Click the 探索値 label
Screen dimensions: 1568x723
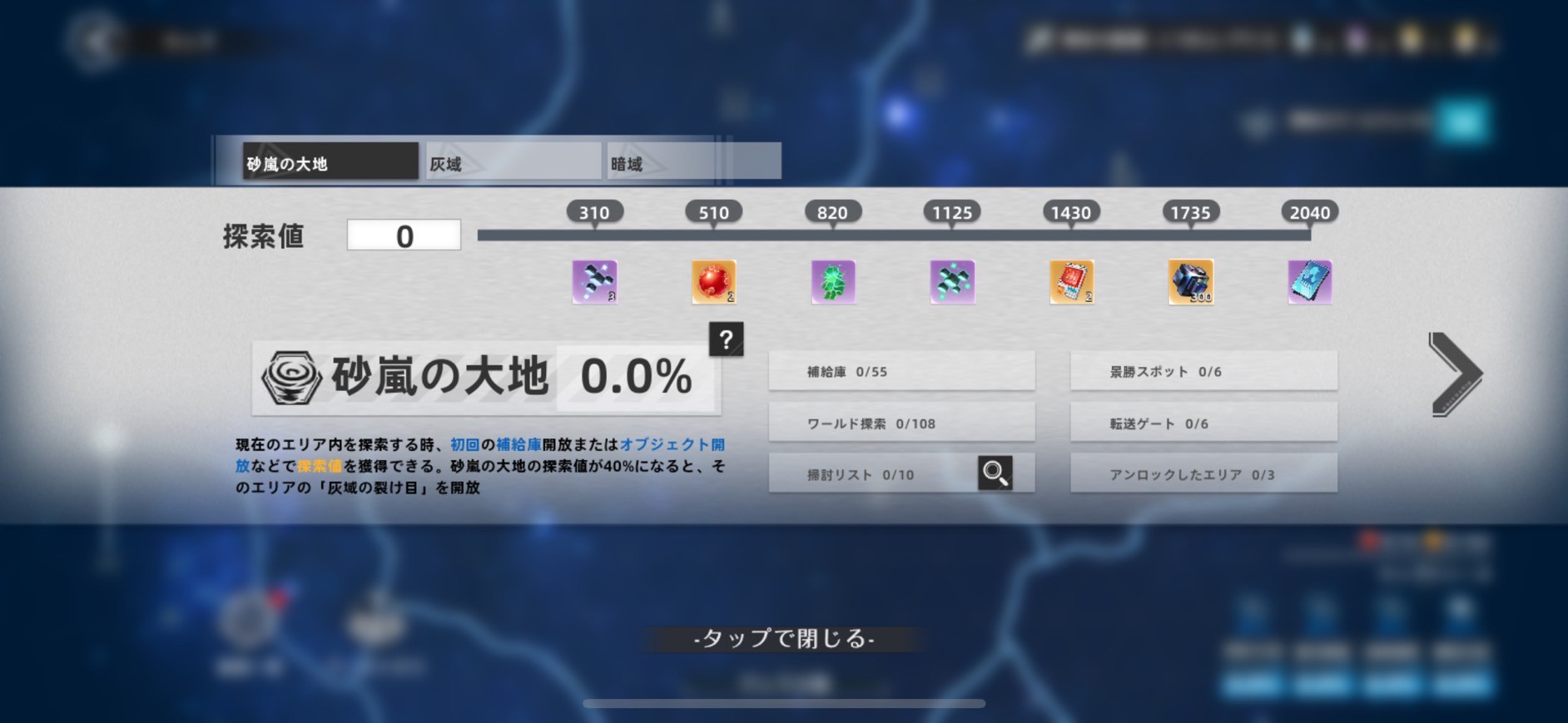tap(263, 236)
